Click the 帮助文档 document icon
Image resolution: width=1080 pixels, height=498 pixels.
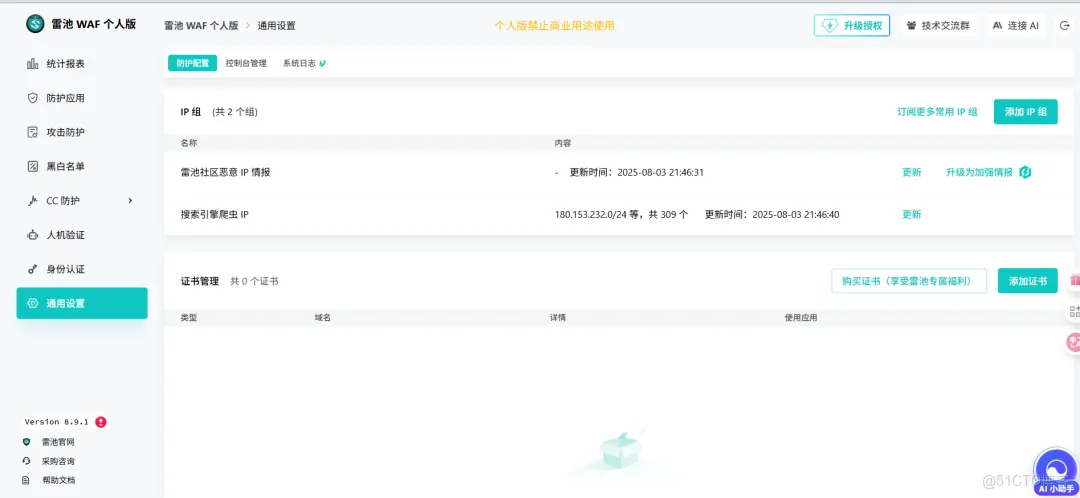[x=26, y=480]
